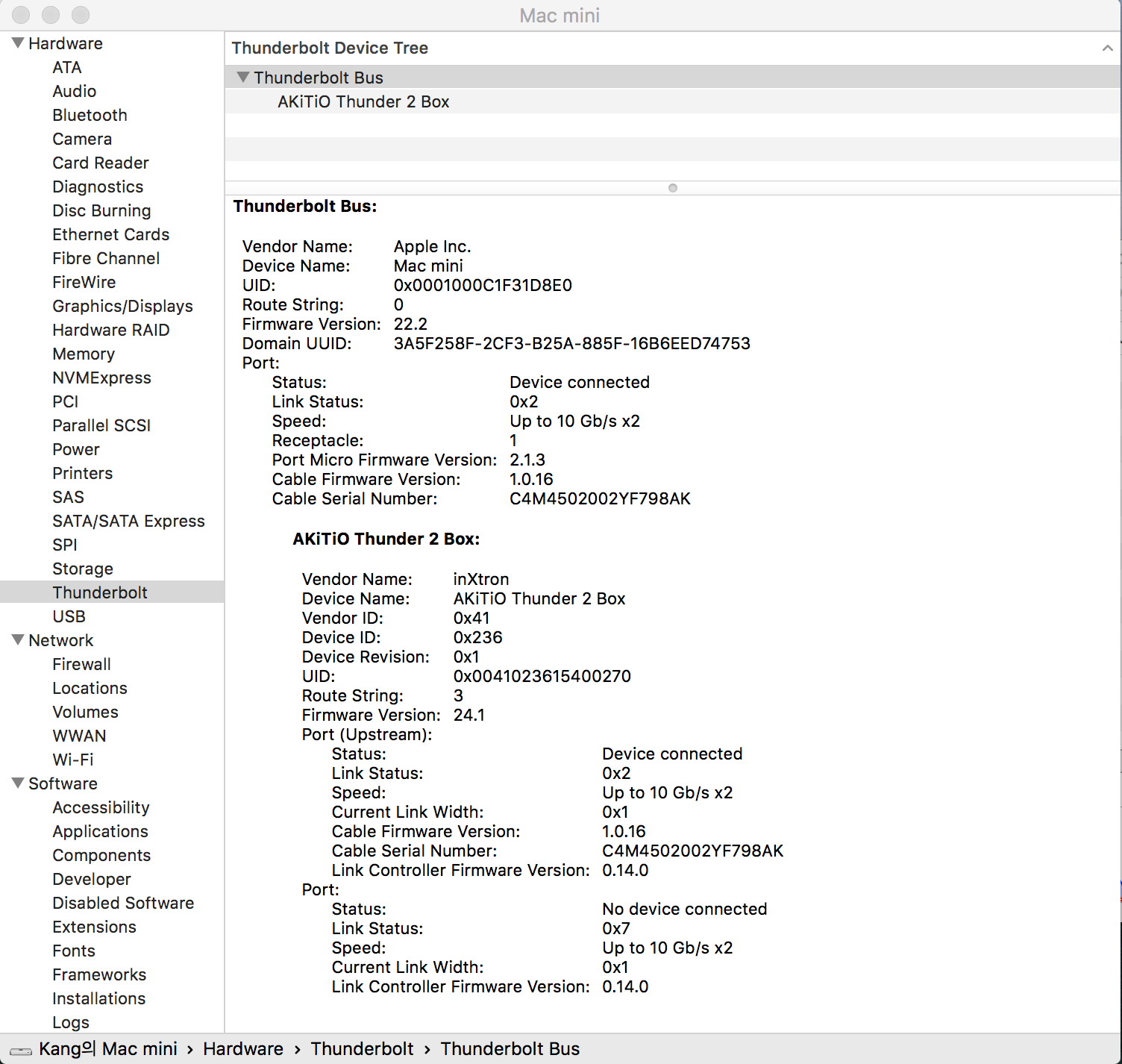Screen dimensions: 1122x1064
Task: Open Parallel SCSI in the sidebar
Action: (x=101, y=425)
